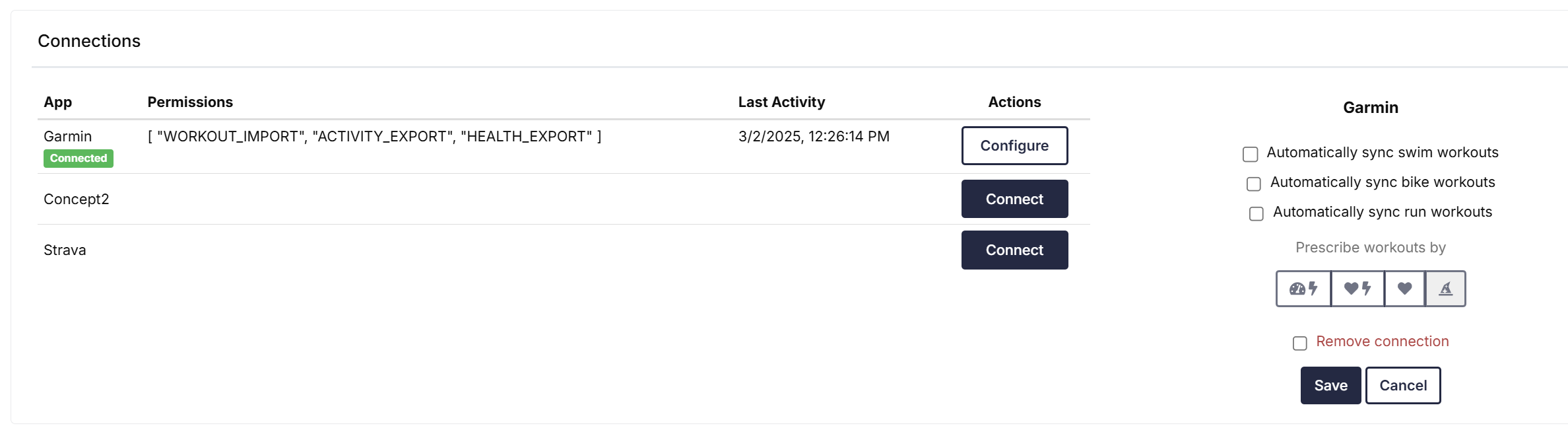Click the App column header
This screenshot has width=1568, height=436.
click(58, 102)
